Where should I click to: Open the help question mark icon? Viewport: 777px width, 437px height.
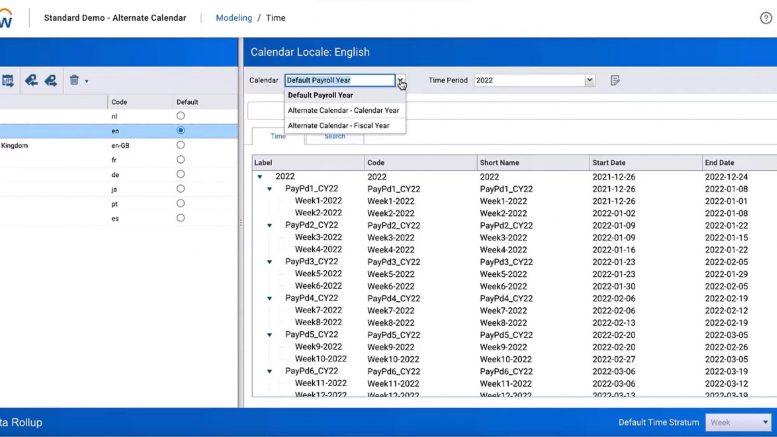point(766,18)
